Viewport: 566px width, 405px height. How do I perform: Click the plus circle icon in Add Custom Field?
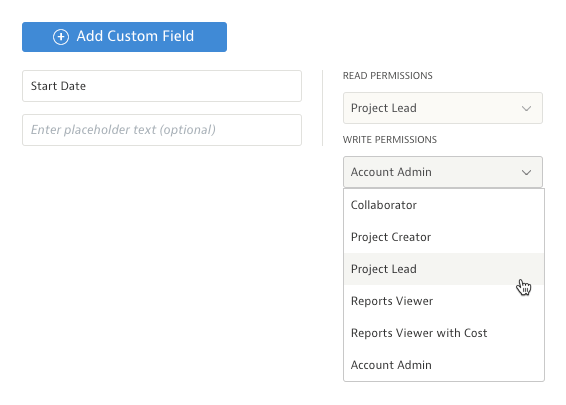coord(61,37)
